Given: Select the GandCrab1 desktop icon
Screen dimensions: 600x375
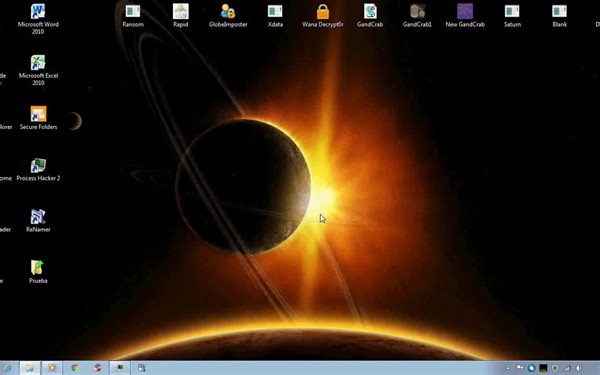Looking at the screenshot, I should click(417, 16).
